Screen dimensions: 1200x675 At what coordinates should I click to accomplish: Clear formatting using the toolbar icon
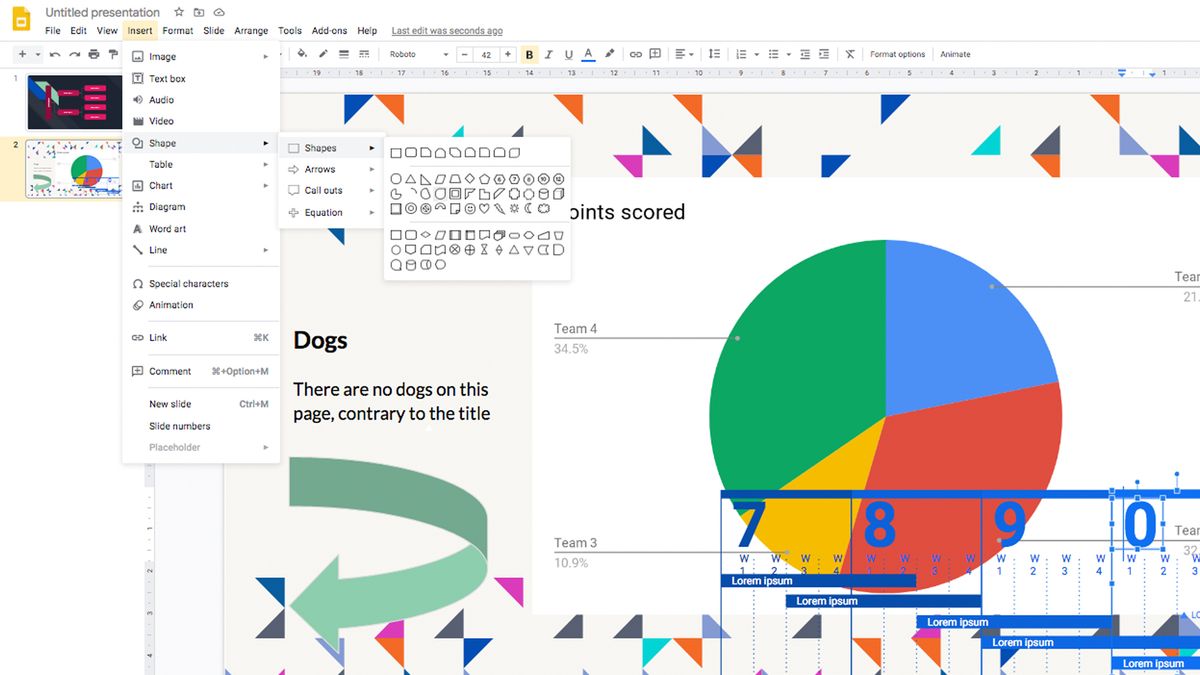(849, 54)
